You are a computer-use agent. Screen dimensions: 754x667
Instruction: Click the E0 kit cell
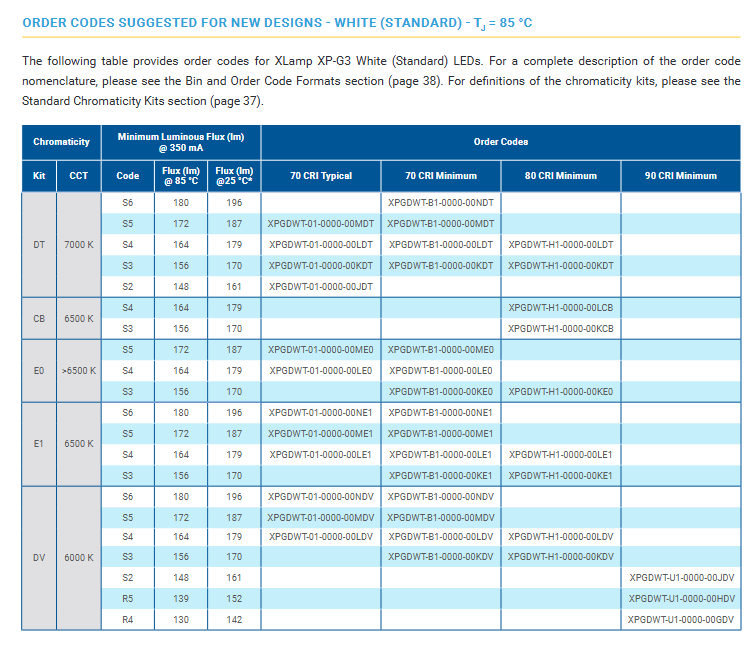tap(39, 371)
